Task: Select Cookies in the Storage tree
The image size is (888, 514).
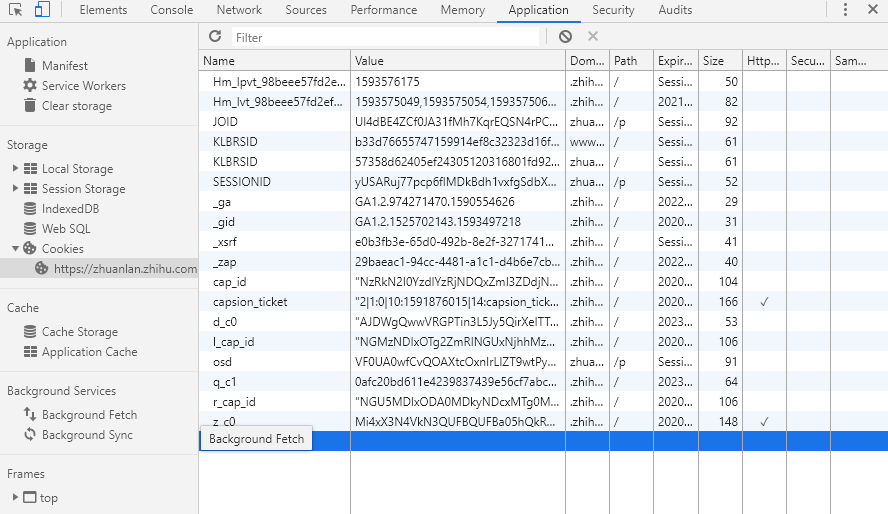Action: point(62,249)
